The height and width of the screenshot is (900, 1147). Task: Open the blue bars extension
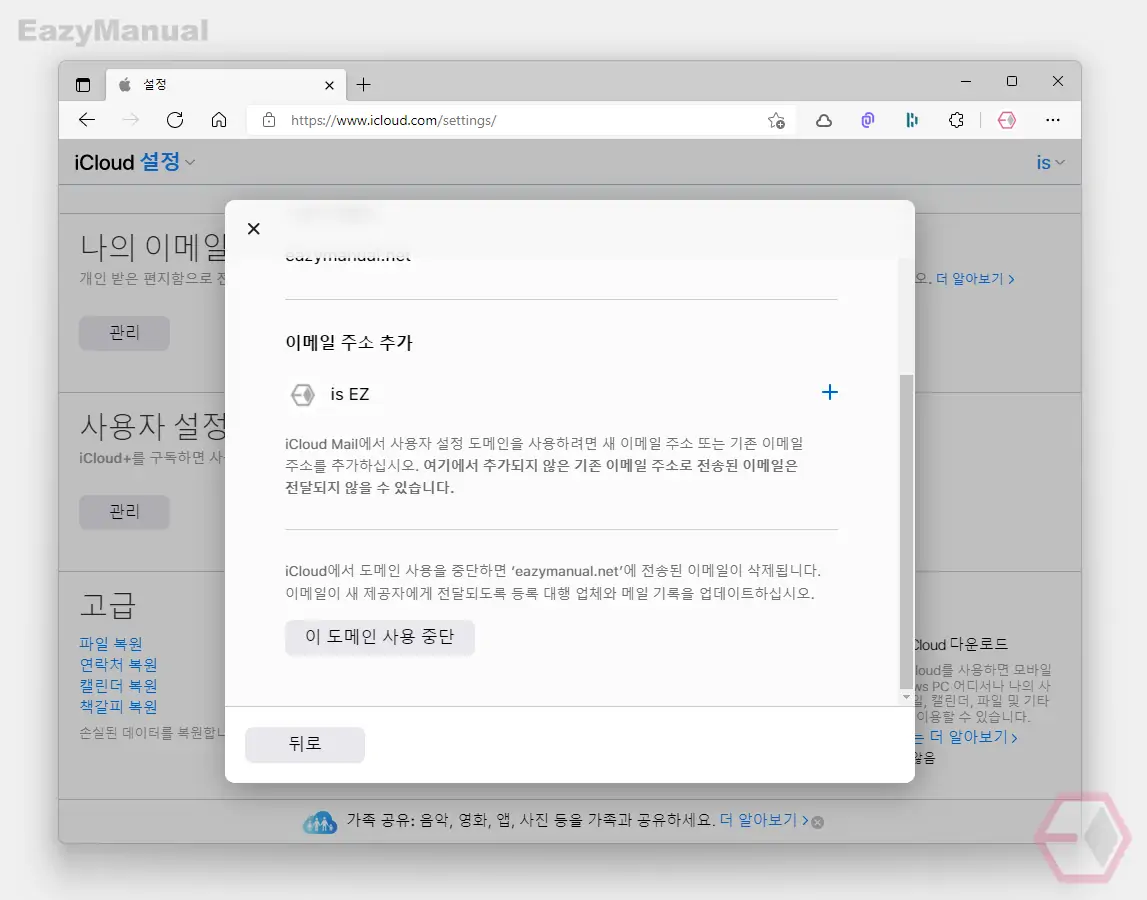911,121
